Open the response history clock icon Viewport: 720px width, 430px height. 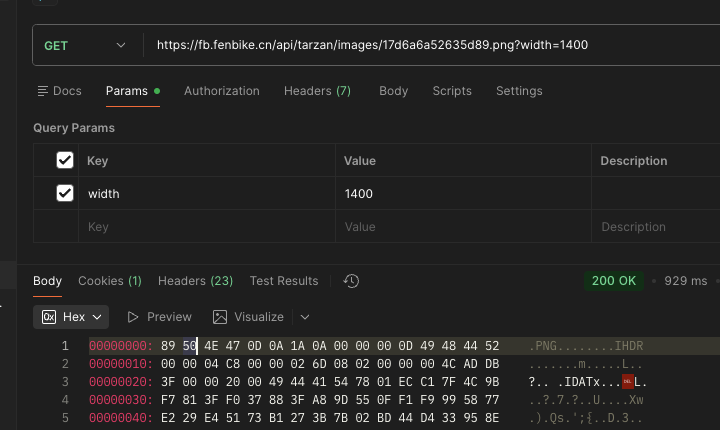coord(351,281)
